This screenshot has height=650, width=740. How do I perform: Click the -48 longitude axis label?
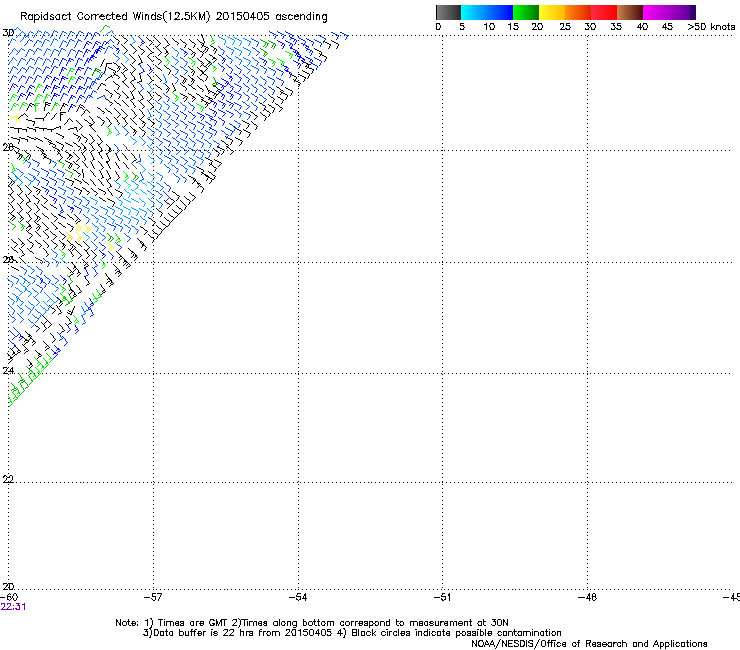587,597
